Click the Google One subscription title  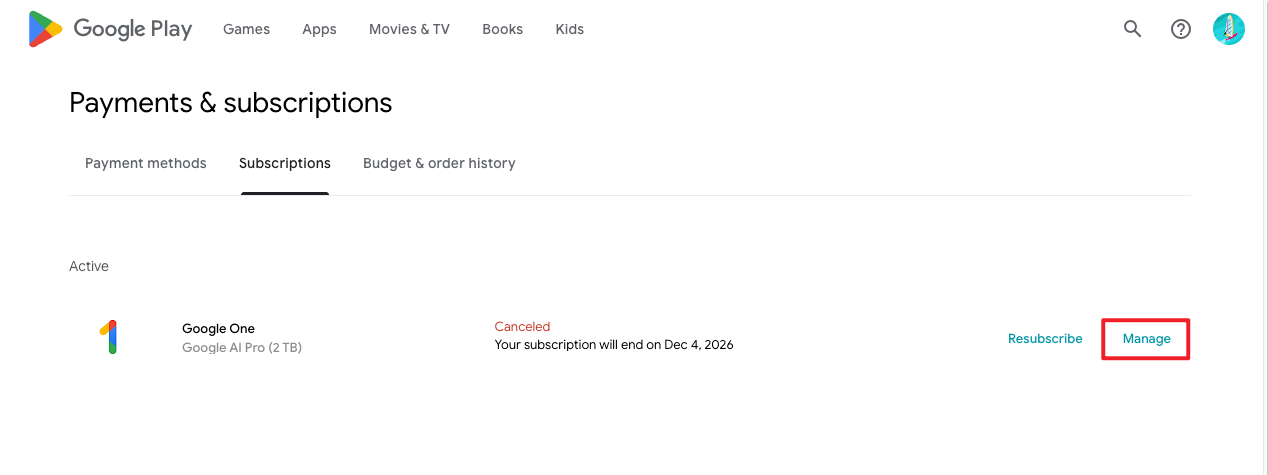tap(218, 328)
